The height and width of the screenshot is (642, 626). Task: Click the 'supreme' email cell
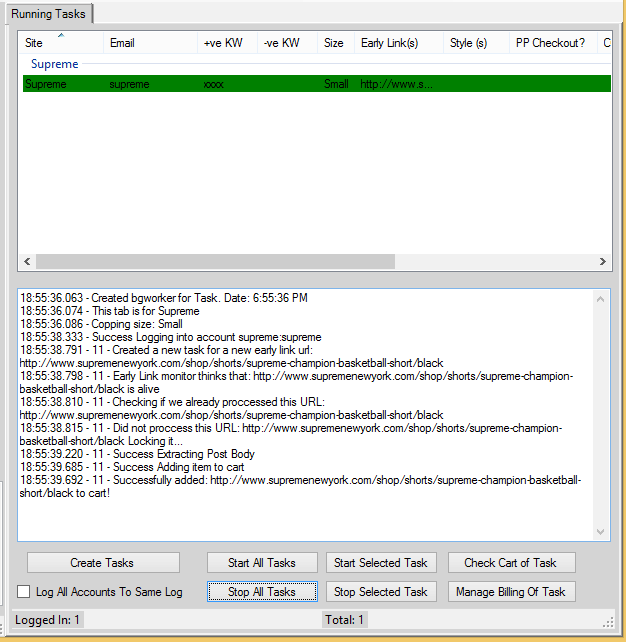[129, 84]
